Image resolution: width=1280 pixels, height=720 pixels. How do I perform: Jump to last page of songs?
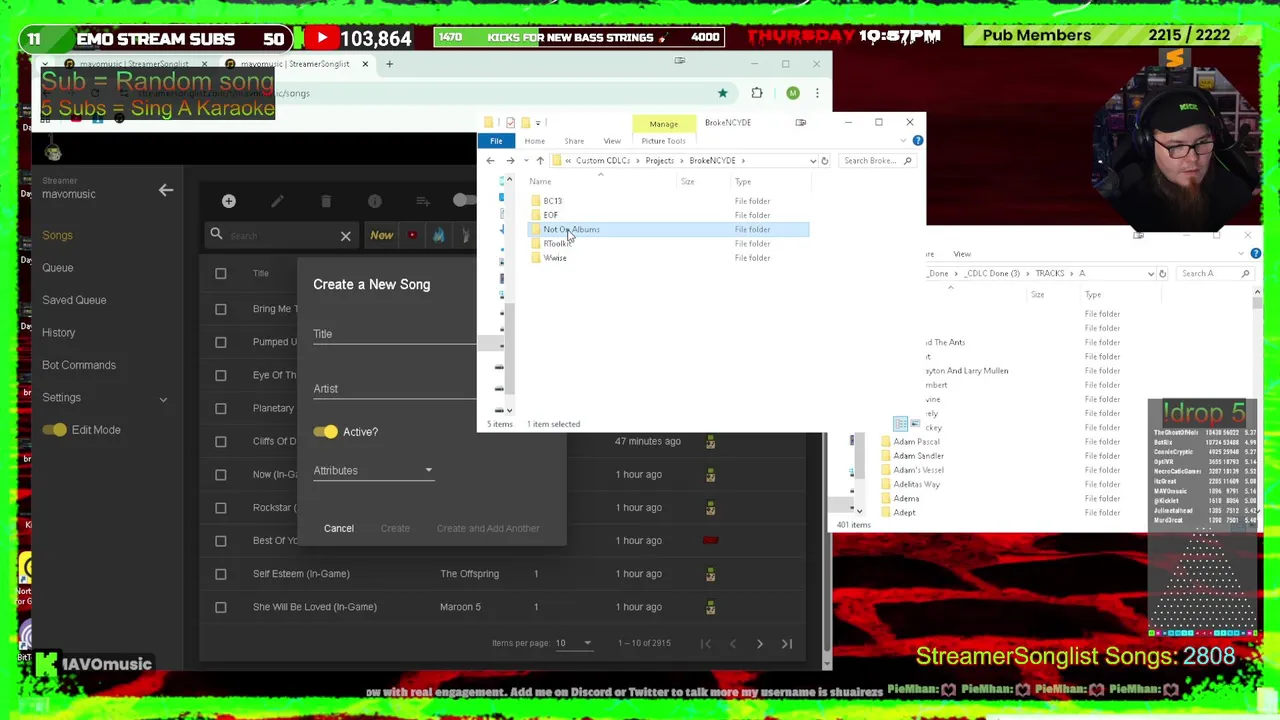point(787,644)
